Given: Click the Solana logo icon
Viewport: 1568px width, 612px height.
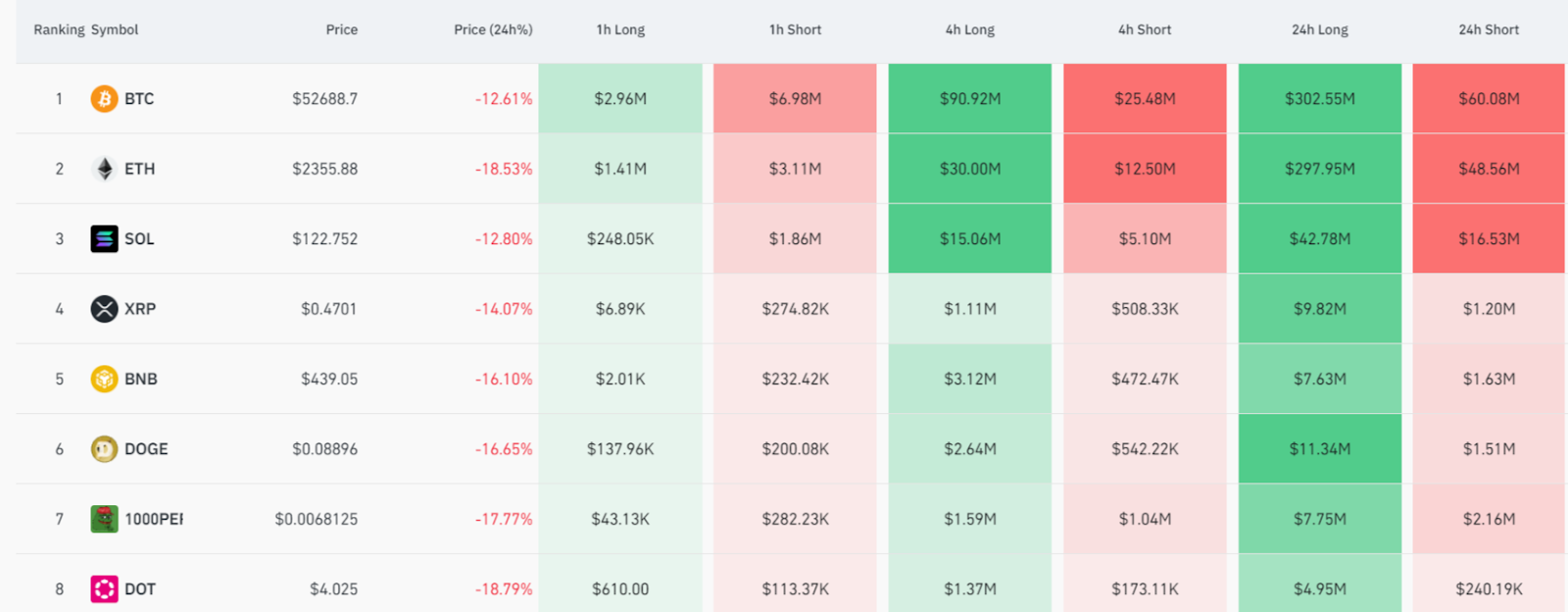Looking at the screenshot, I should pos(104,238).
